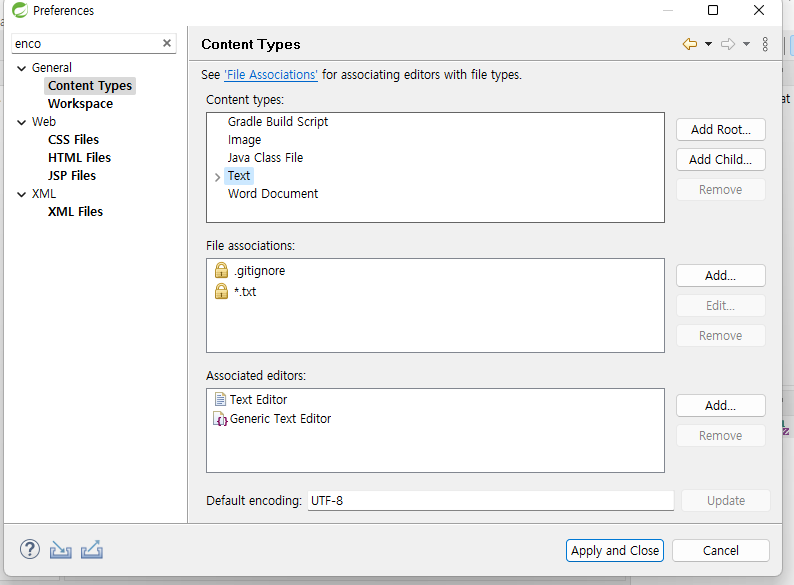Select CSS Files under Web
Viewport: 794px width, 585px height.
coord(73,140)
